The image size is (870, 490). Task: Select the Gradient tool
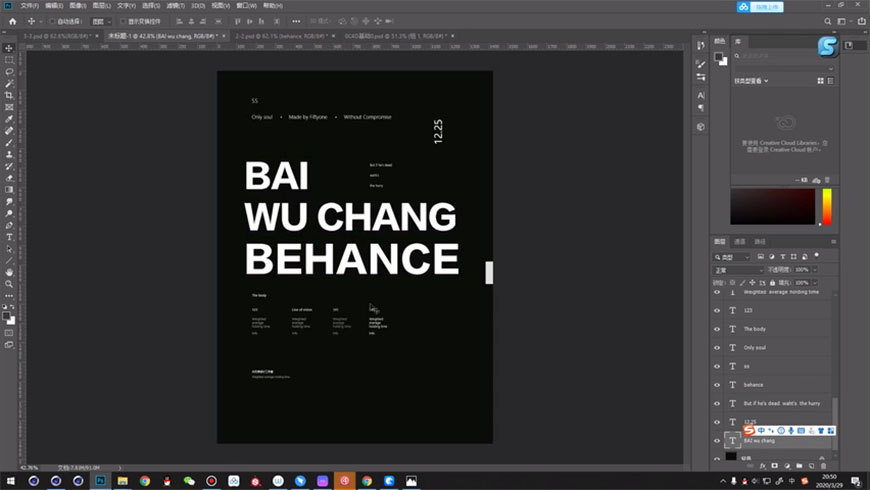(9, 190)
